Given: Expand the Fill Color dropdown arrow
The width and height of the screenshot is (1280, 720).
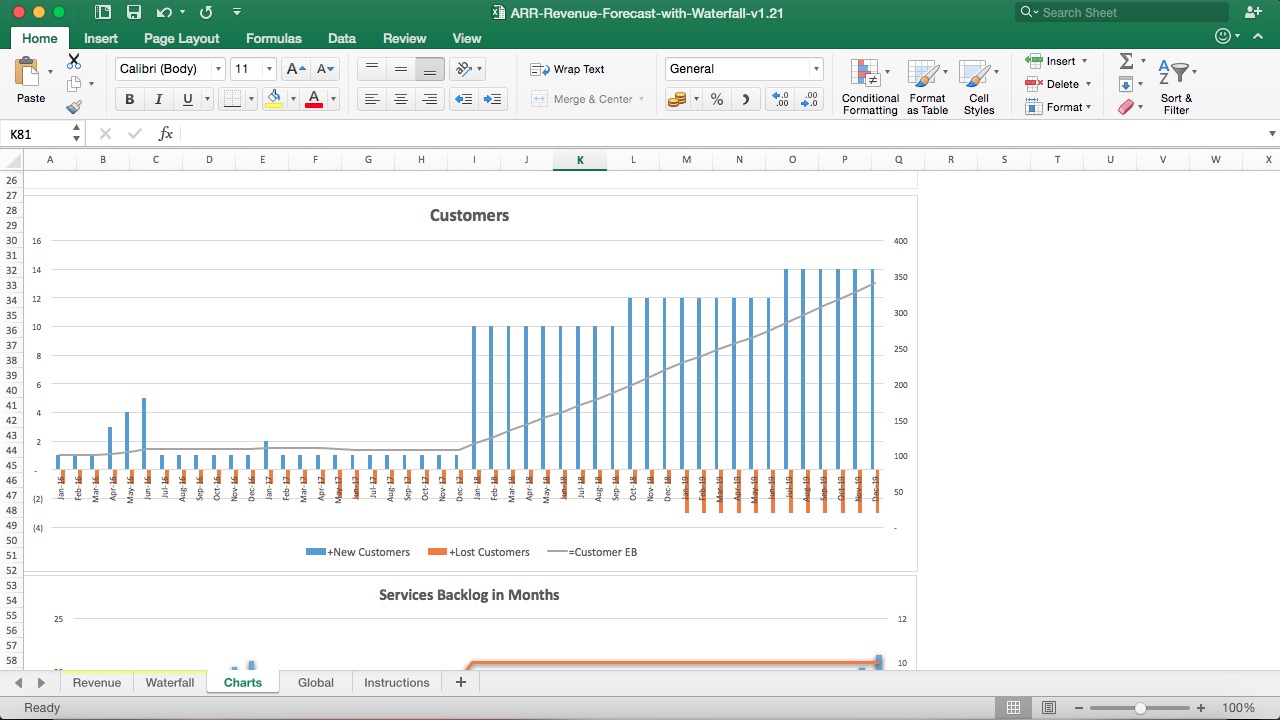Looking at the screenshot, I should click(293, 99).
